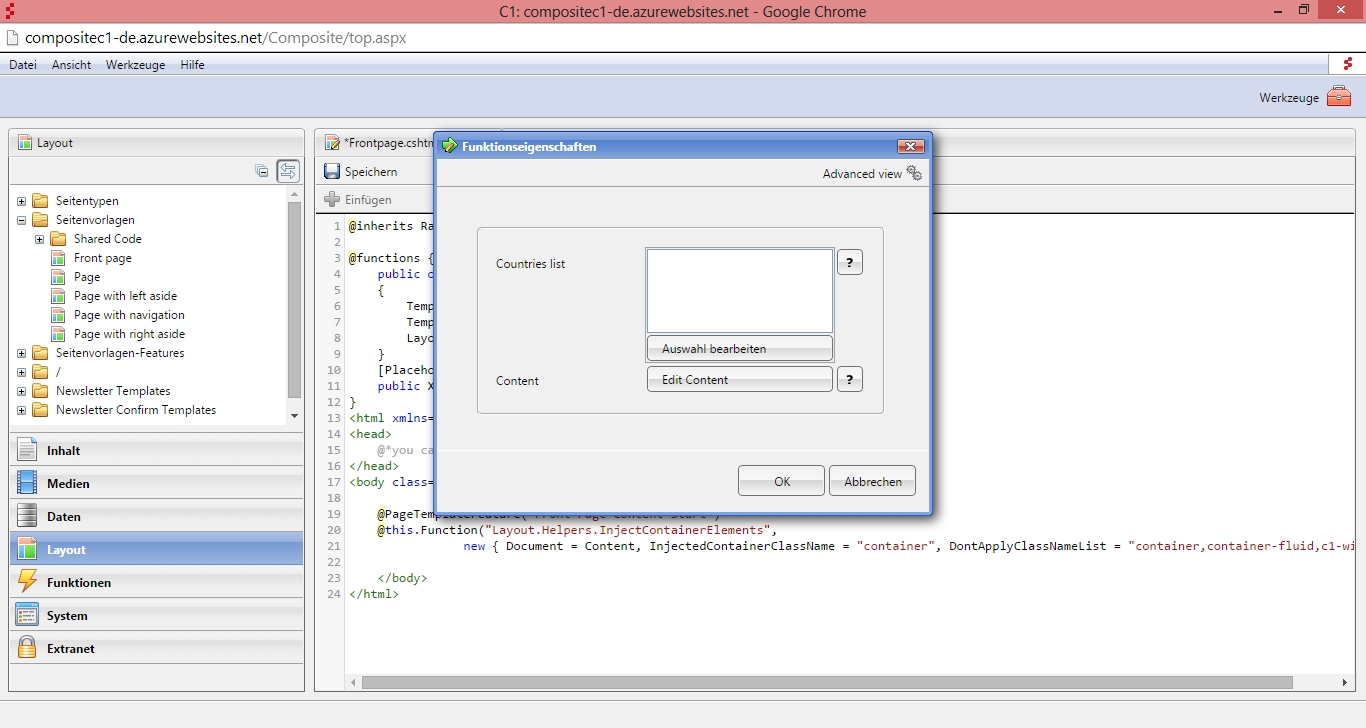Open help for Content field

pos(849,379)
